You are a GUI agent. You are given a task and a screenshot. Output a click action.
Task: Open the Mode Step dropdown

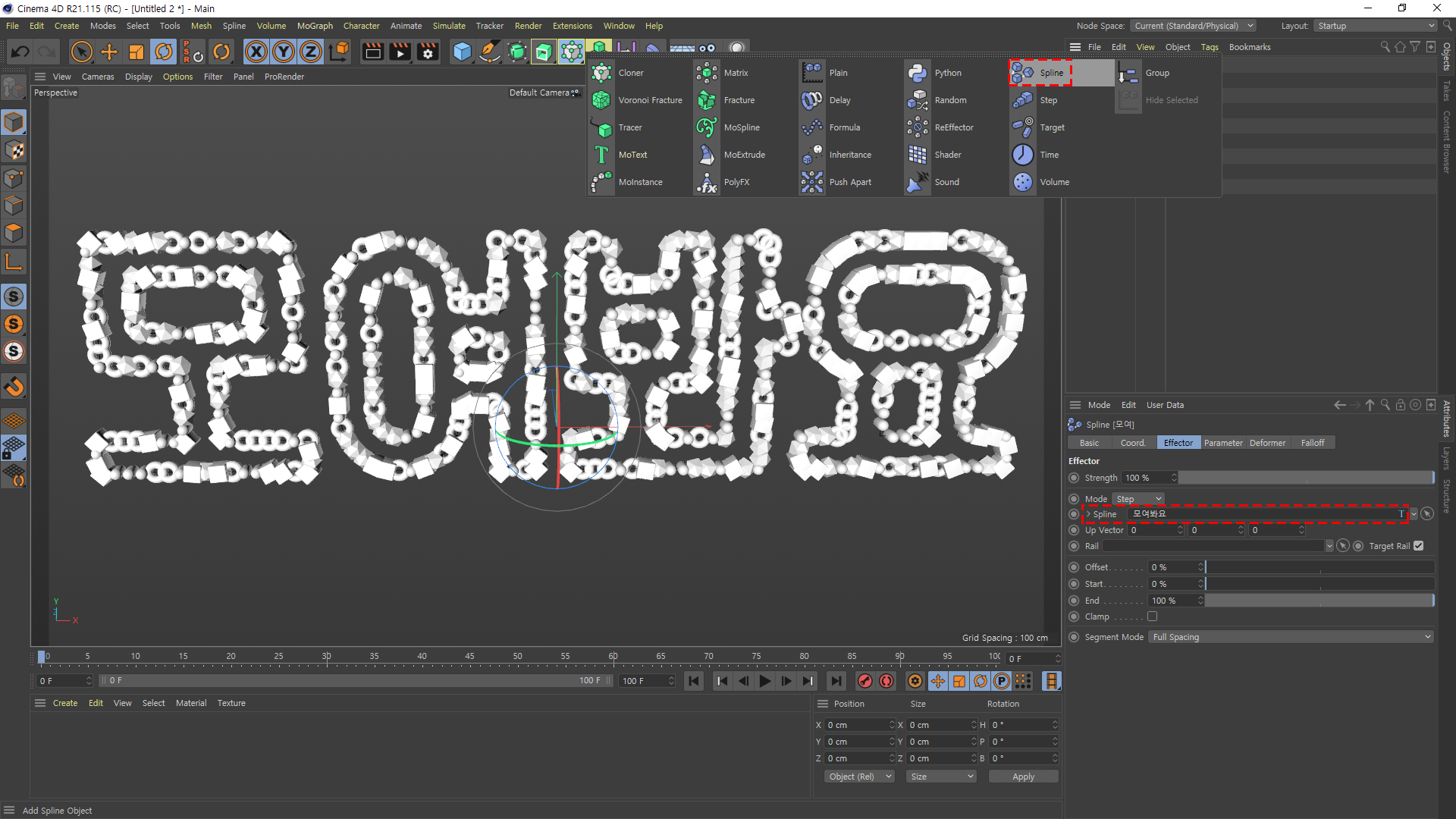[1138, 499]
